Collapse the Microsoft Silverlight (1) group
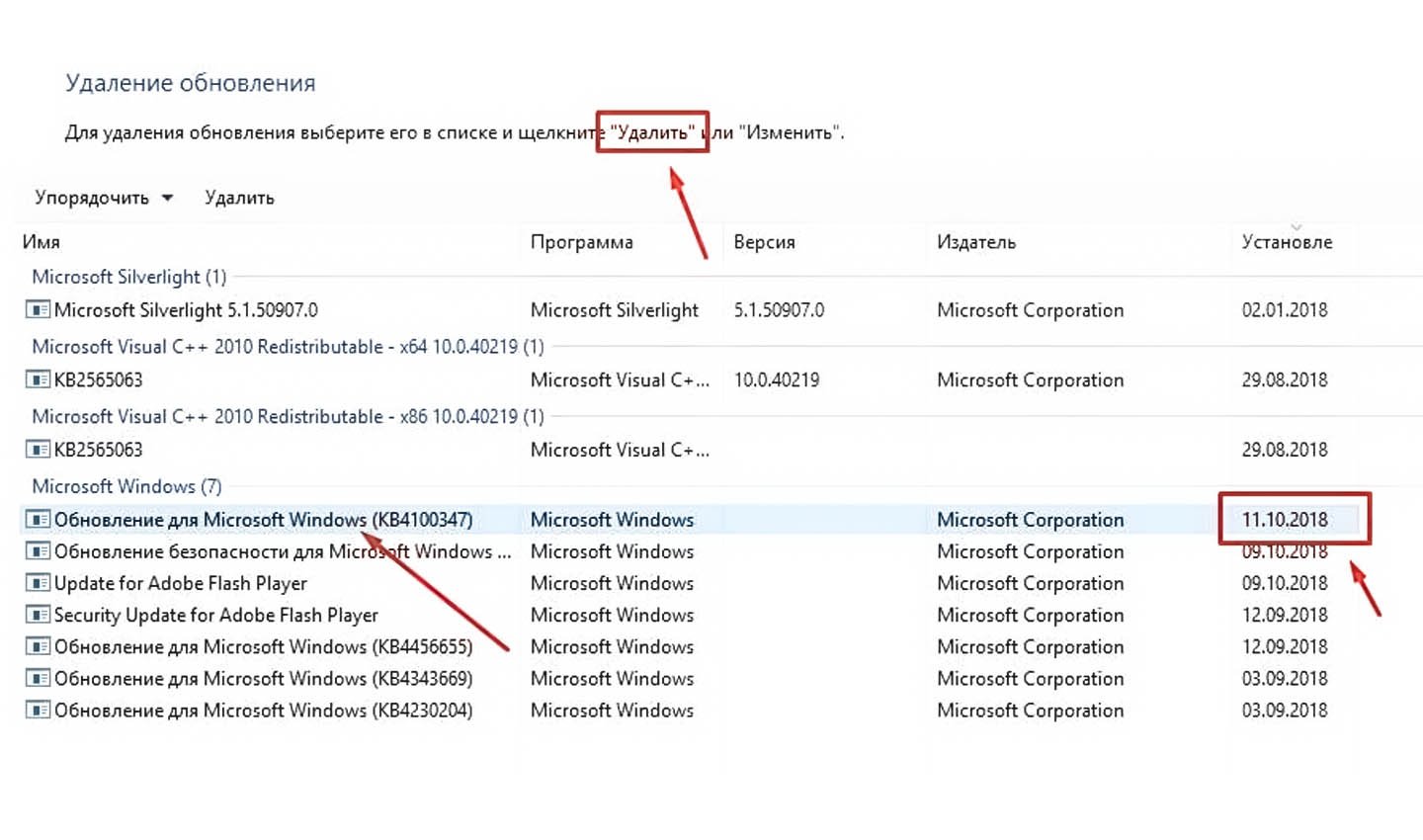The image size is (1423, 840). [x=129, y=277]
